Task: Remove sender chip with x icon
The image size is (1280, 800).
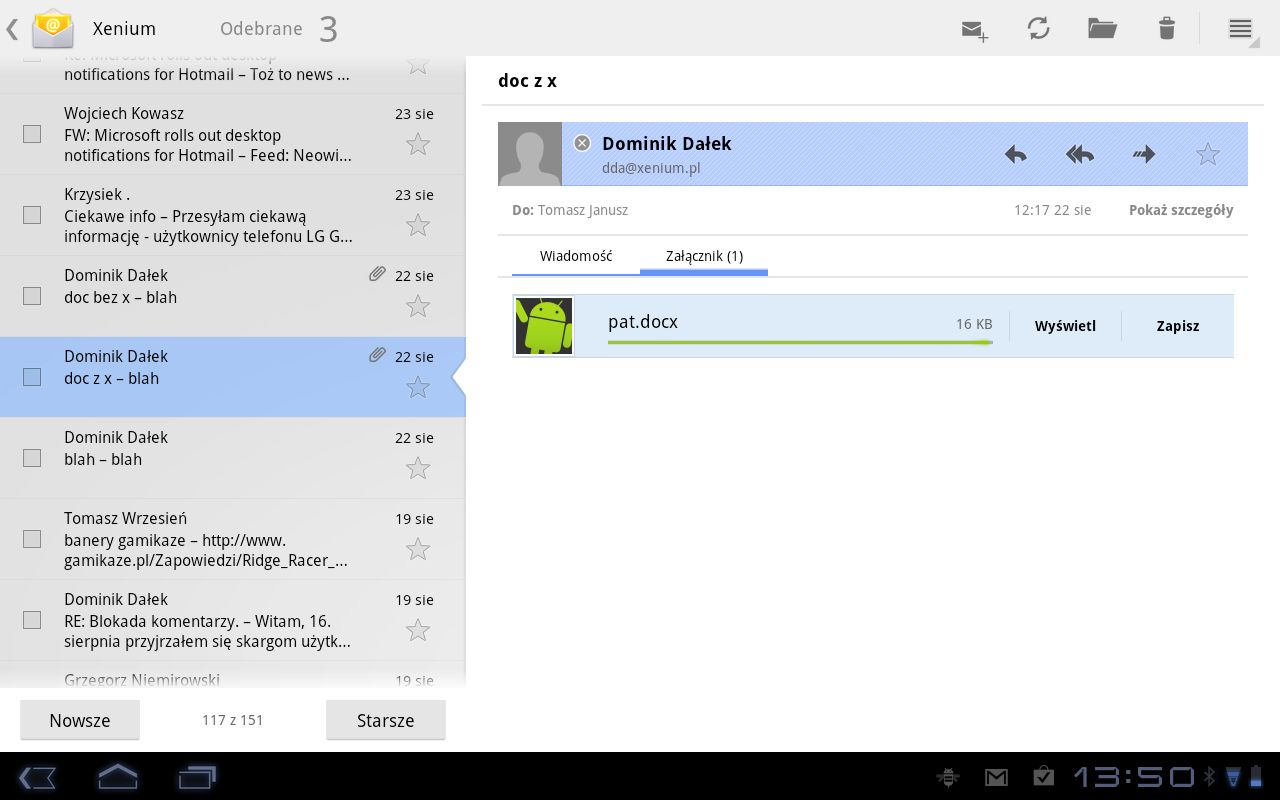Action: 582,143
